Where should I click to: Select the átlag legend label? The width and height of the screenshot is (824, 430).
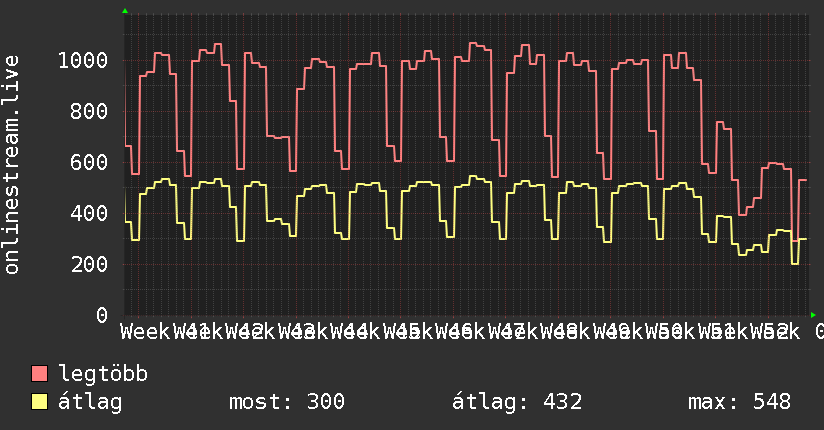click(x=90, y=403)
